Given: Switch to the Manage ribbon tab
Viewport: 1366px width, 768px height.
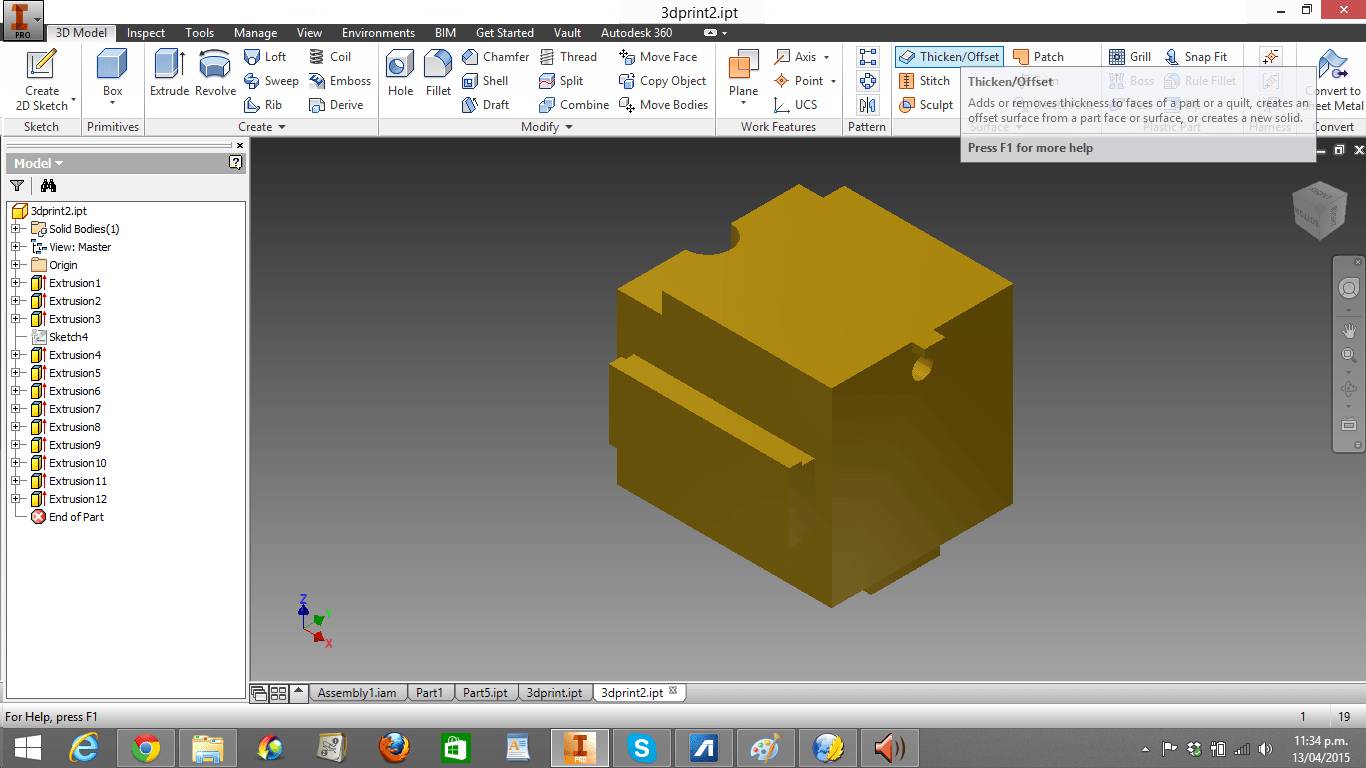Looking at the screenshot, I should click(255, 33).
